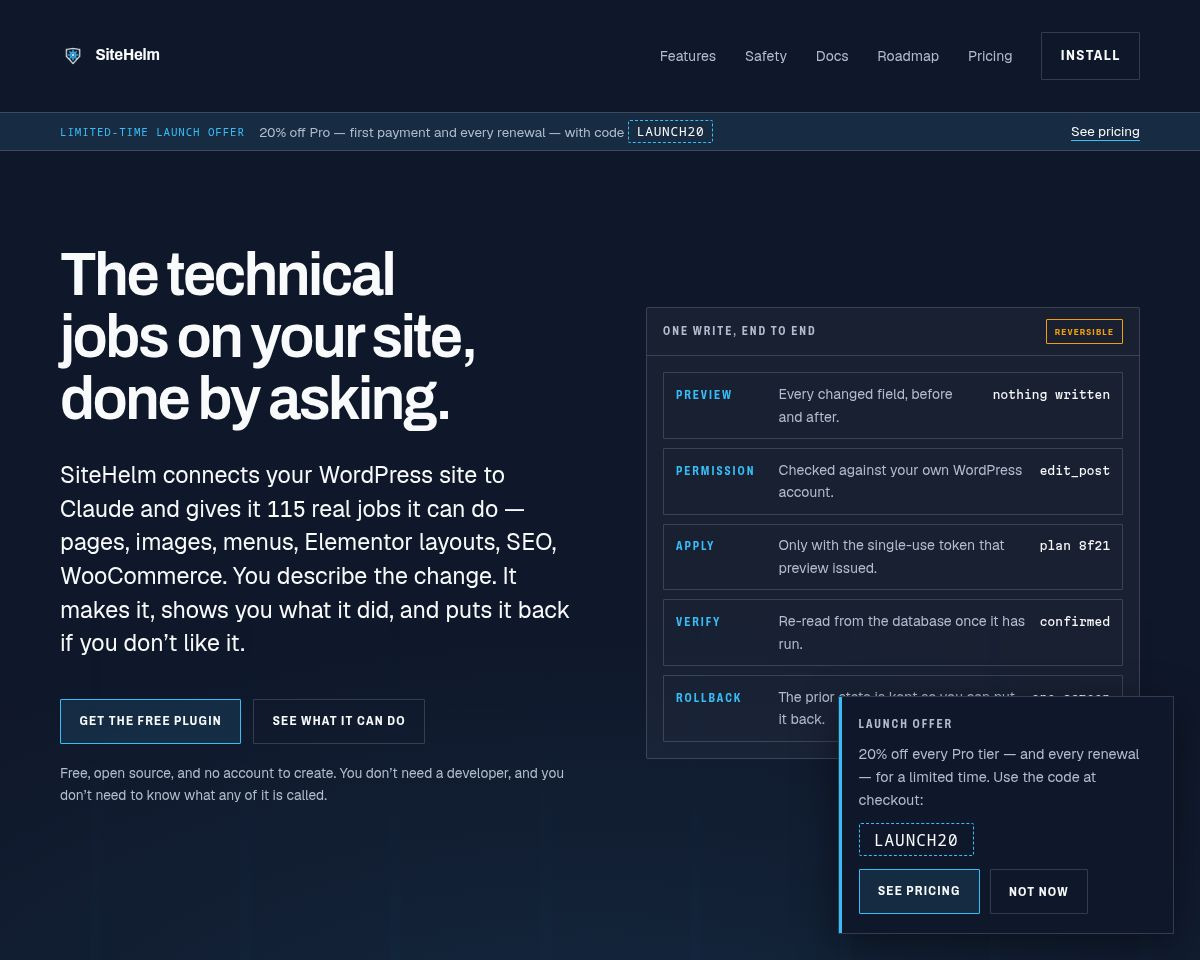
Task: Click the LAUNCH20 code in the banner
Action: pyautogui.click(x=670, y=132)
